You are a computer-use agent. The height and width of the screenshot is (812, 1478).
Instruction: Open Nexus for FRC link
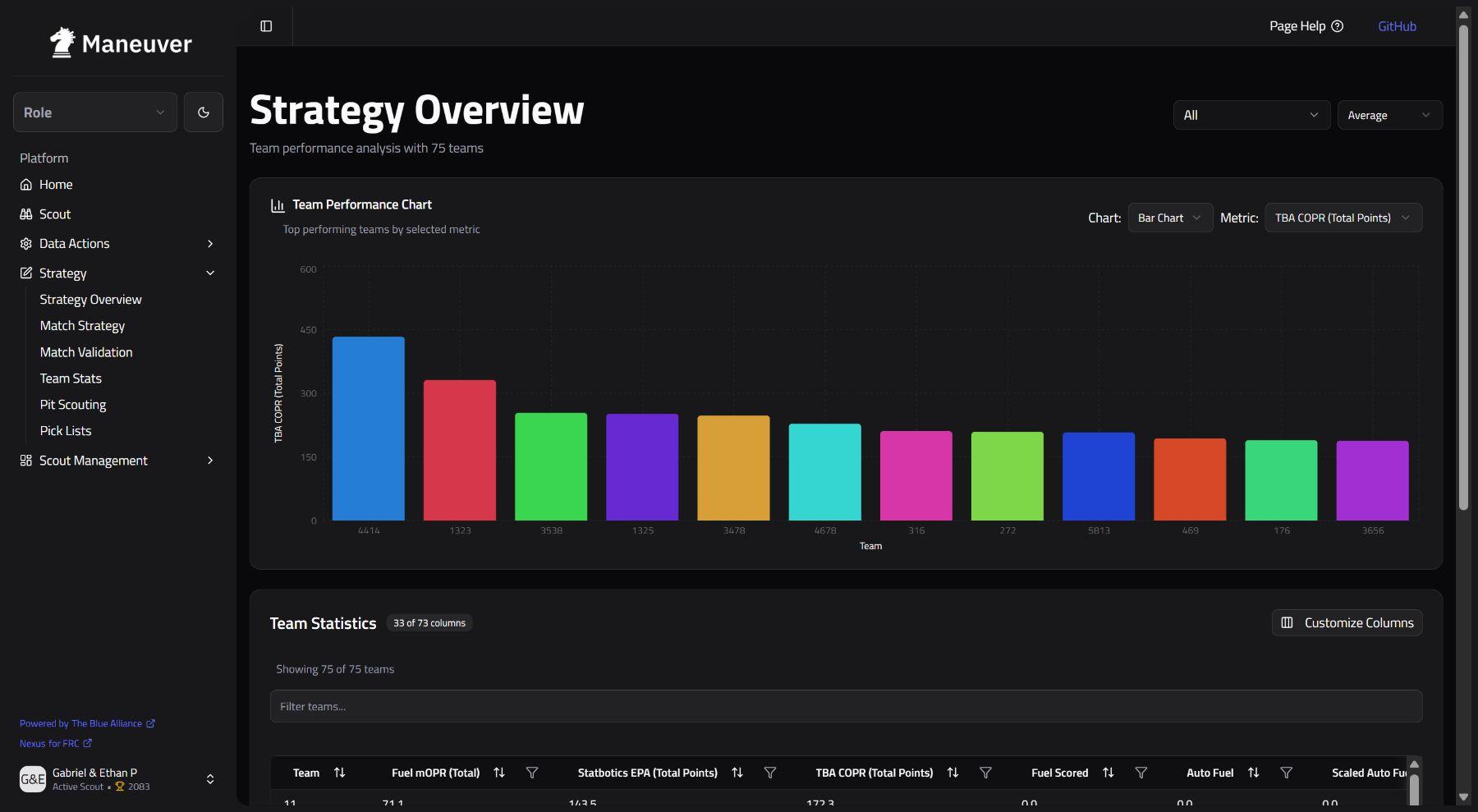click(56, 743)
